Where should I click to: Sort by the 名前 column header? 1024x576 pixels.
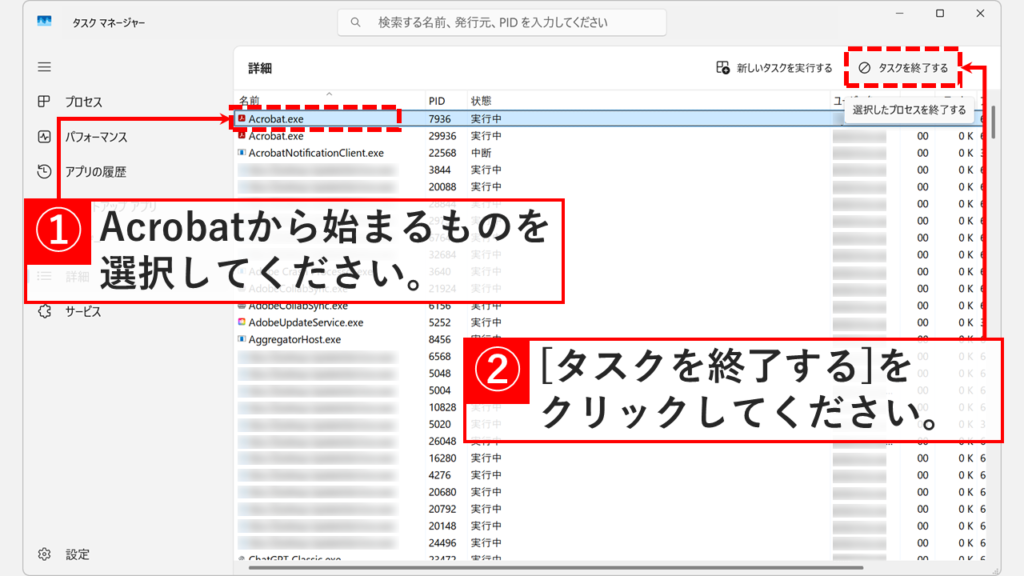[249, 101]
